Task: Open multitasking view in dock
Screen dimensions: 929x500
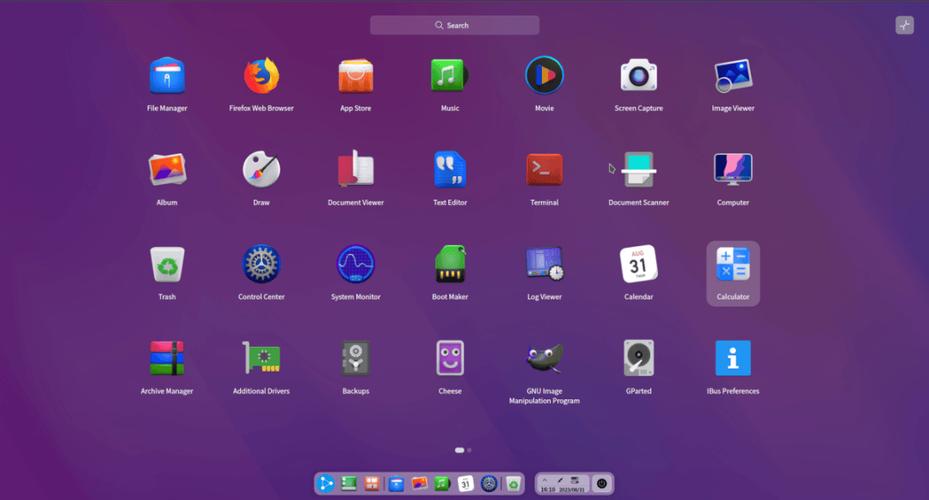Action: pos(372,483)
